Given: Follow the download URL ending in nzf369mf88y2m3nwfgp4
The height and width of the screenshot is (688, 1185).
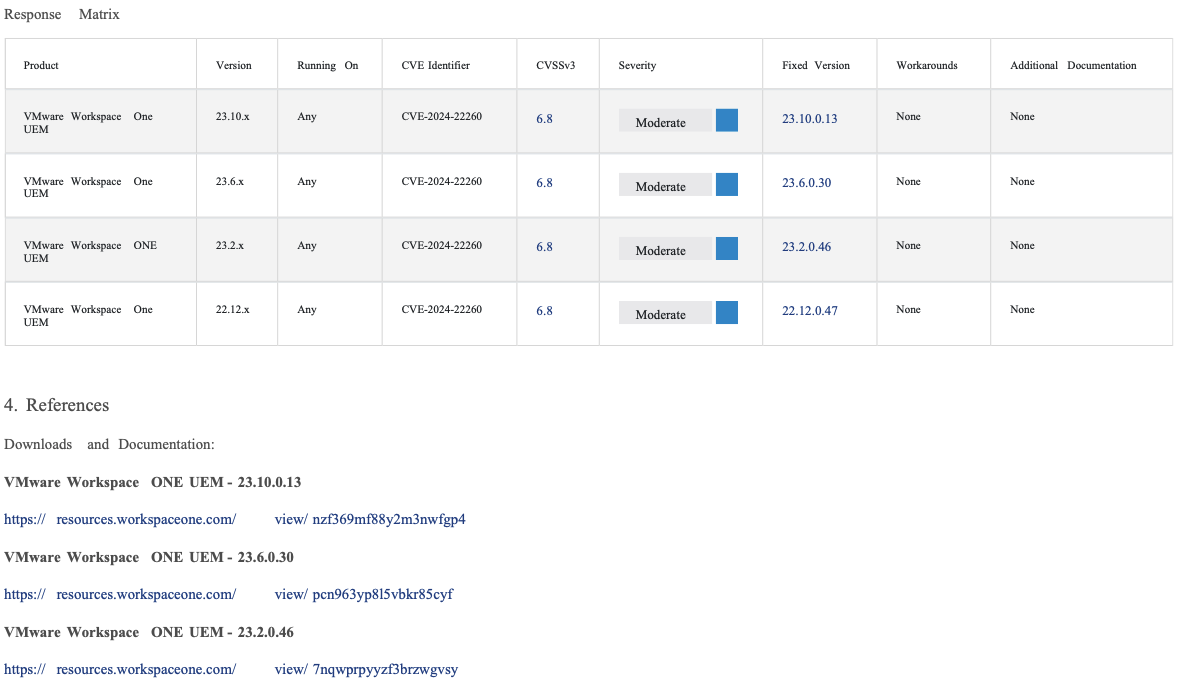Looking at the screenshot, I should [235, 520].
